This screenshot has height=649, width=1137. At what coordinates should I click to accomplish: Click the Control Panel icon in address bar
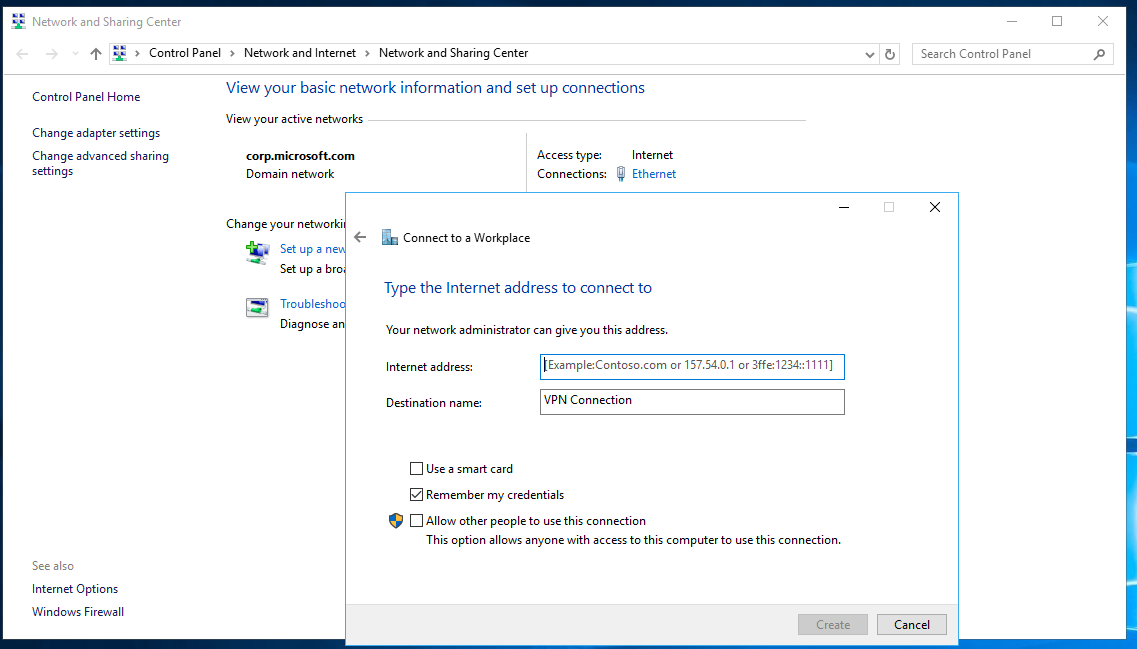[120, 54]
